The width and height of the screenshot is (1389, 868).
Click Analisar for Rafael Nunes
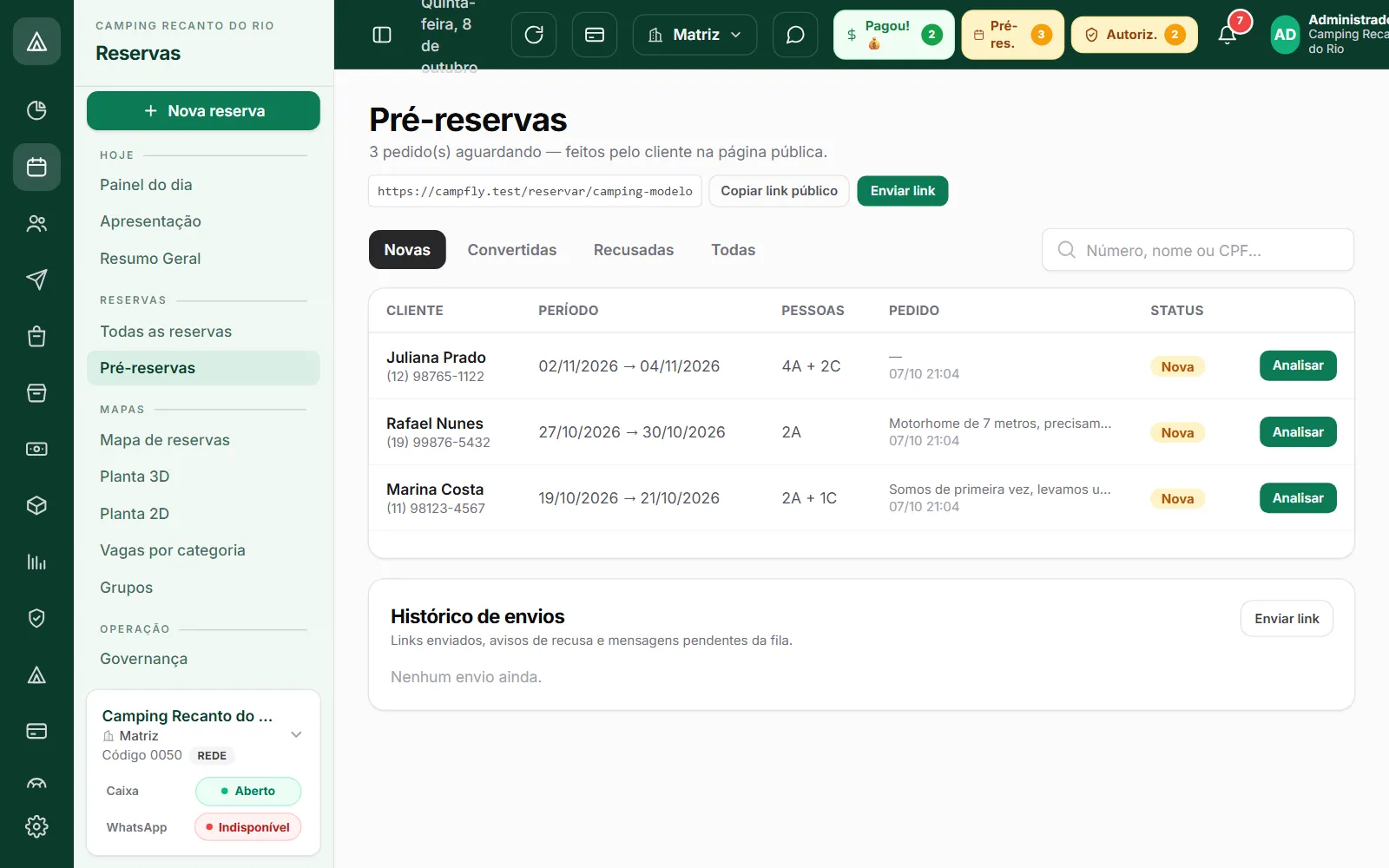1298,432
